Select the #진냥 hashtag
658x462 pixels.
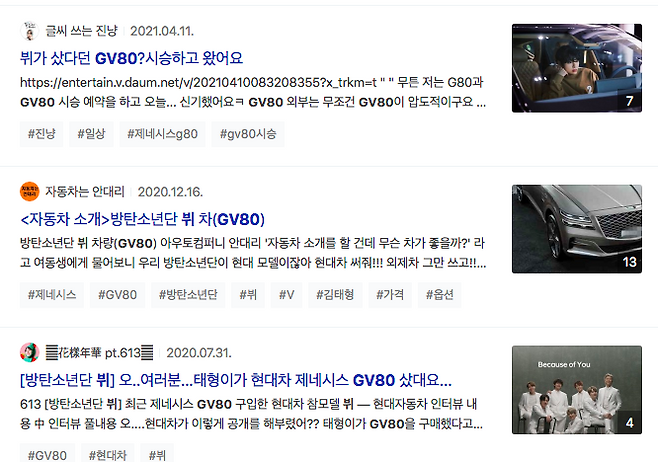point(42,134)
